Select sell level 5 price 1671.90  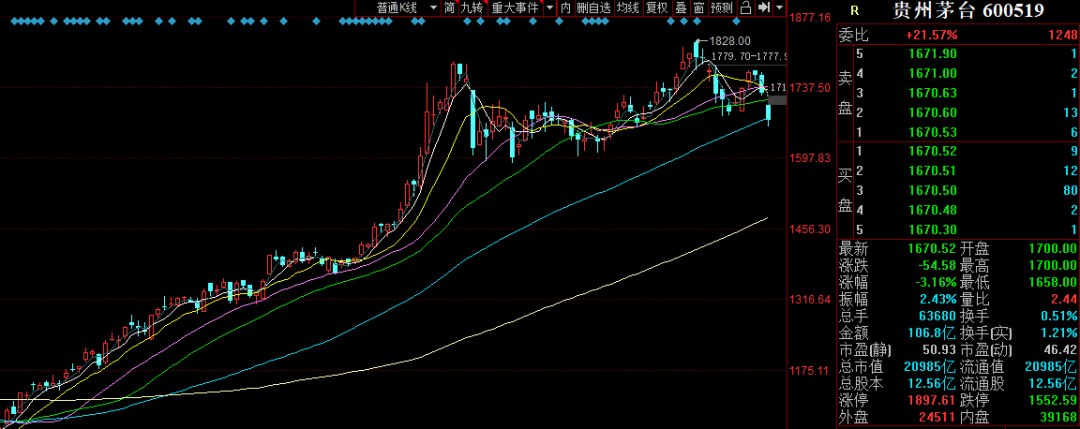[x=931, y=54]
